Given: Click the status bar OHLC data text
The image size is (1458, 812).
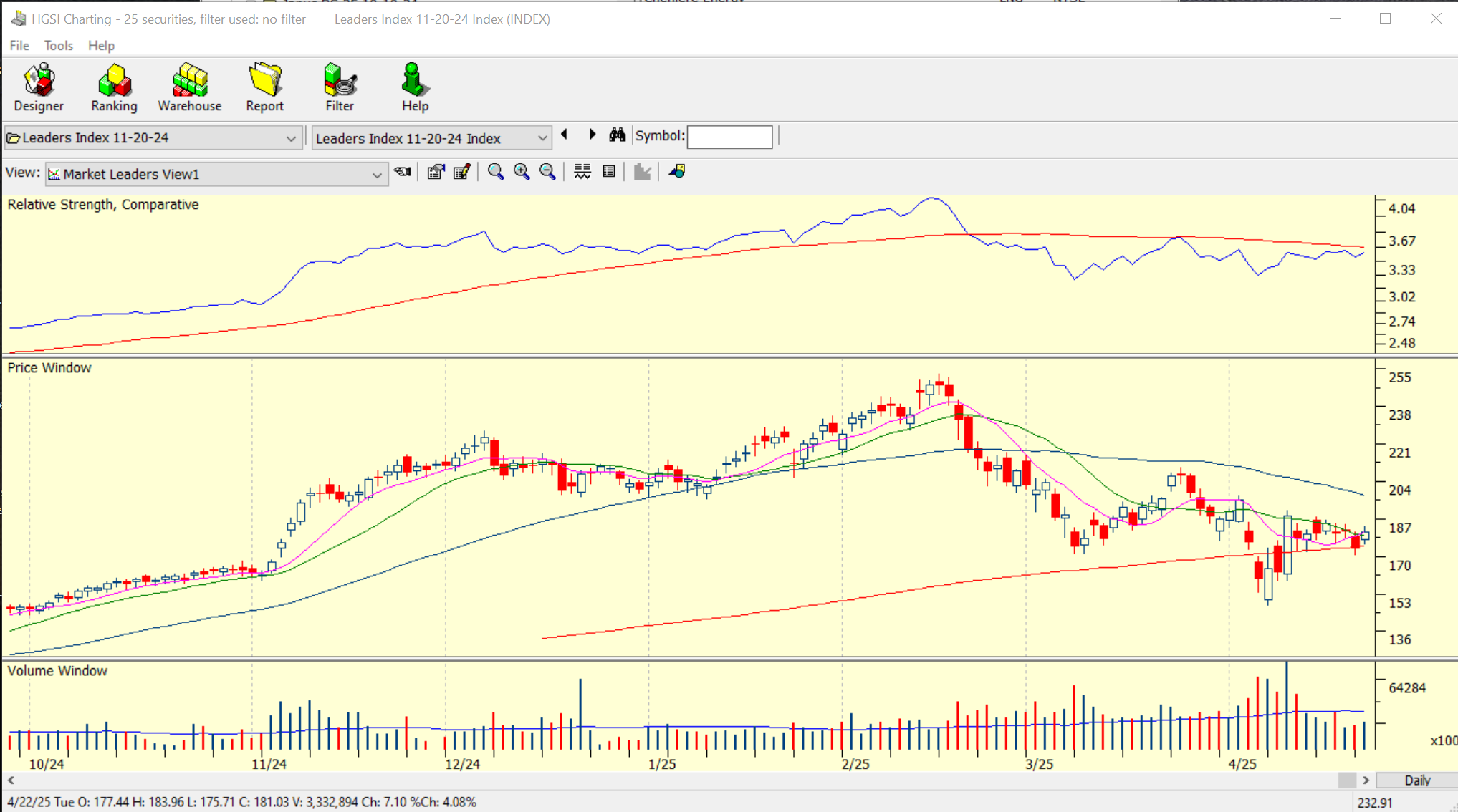Looking at the screenshot, I should click(x=242, y=802).
